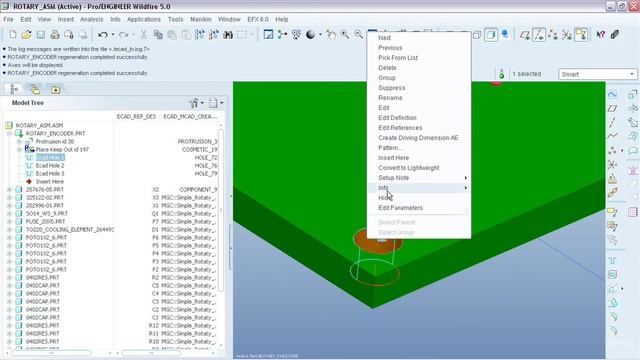
Task: Select the coordinate system tool in right toolbar
Action: (612, 164)
